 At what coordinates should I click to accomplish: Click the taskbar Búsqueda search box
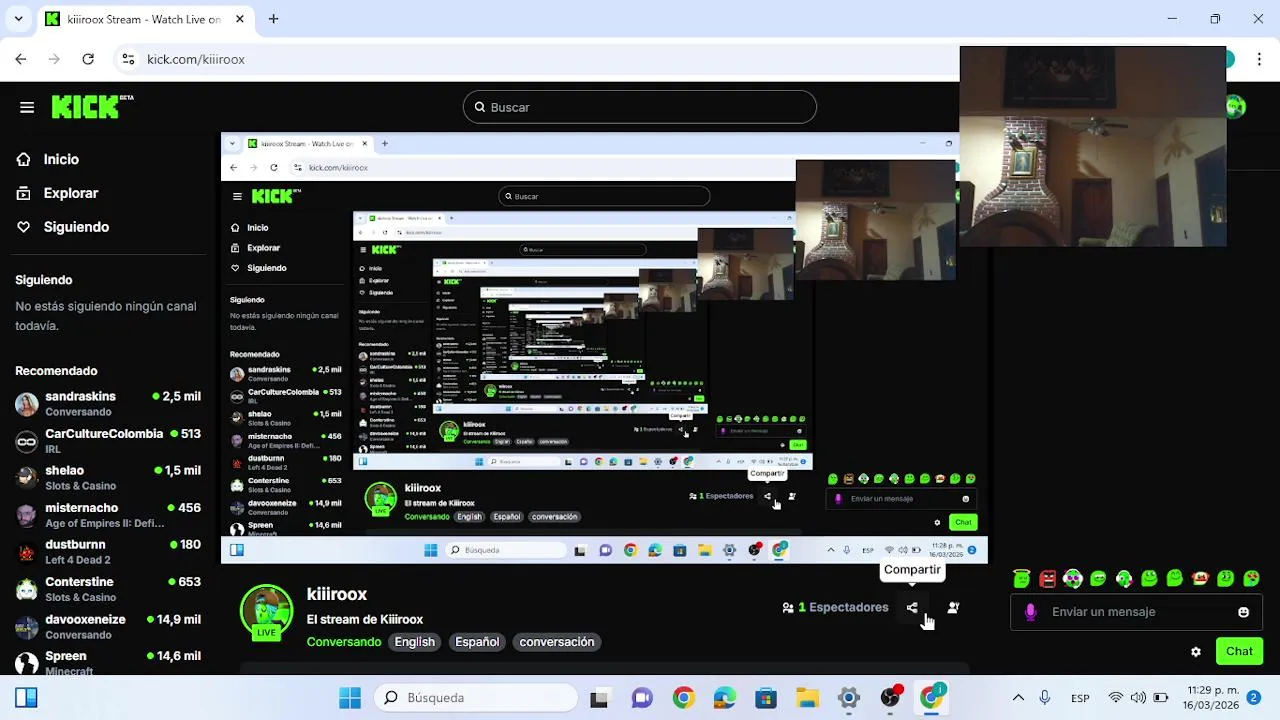476,698
